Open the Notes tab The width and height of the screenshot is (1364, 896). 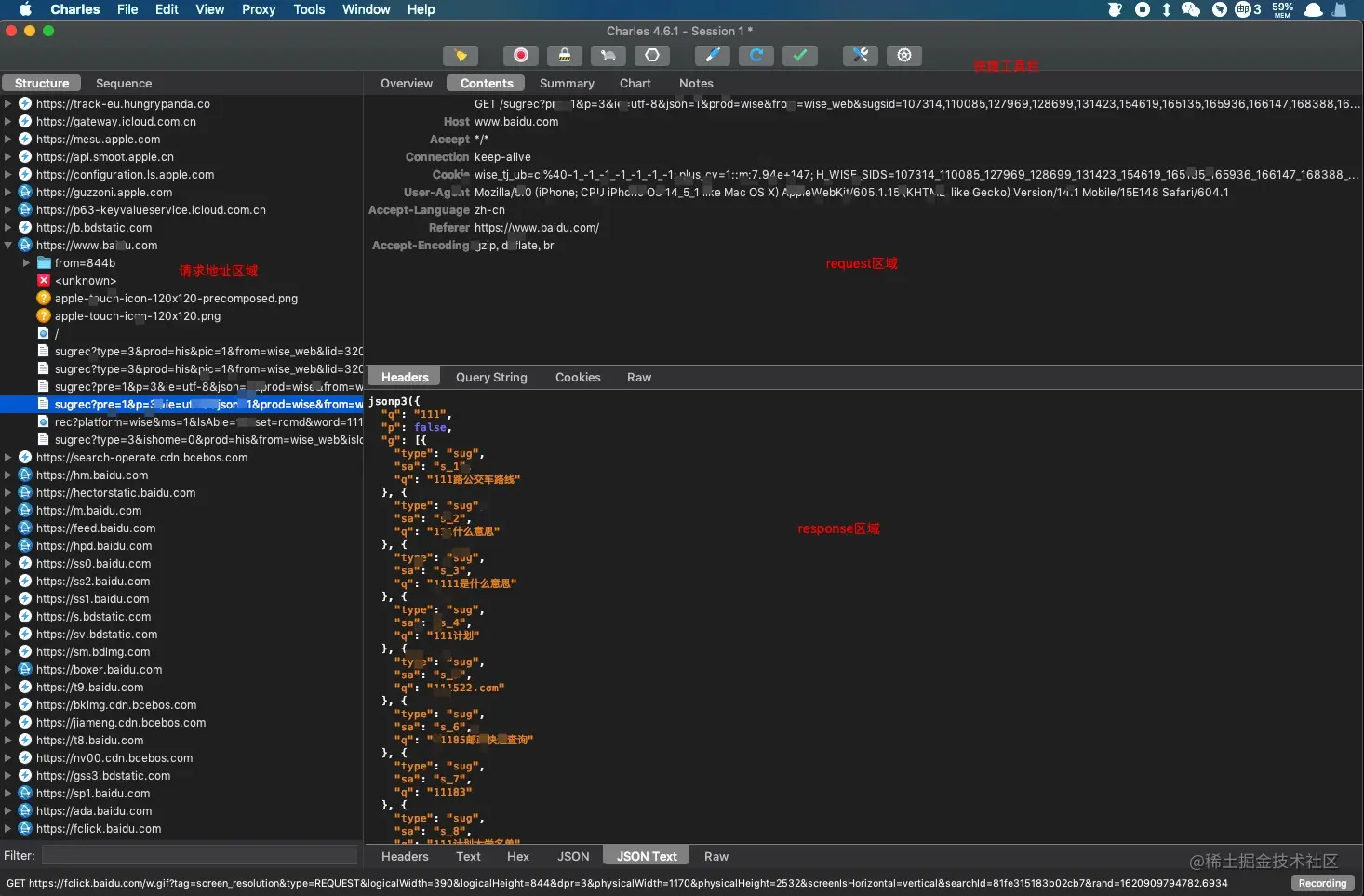pos(696,83)
